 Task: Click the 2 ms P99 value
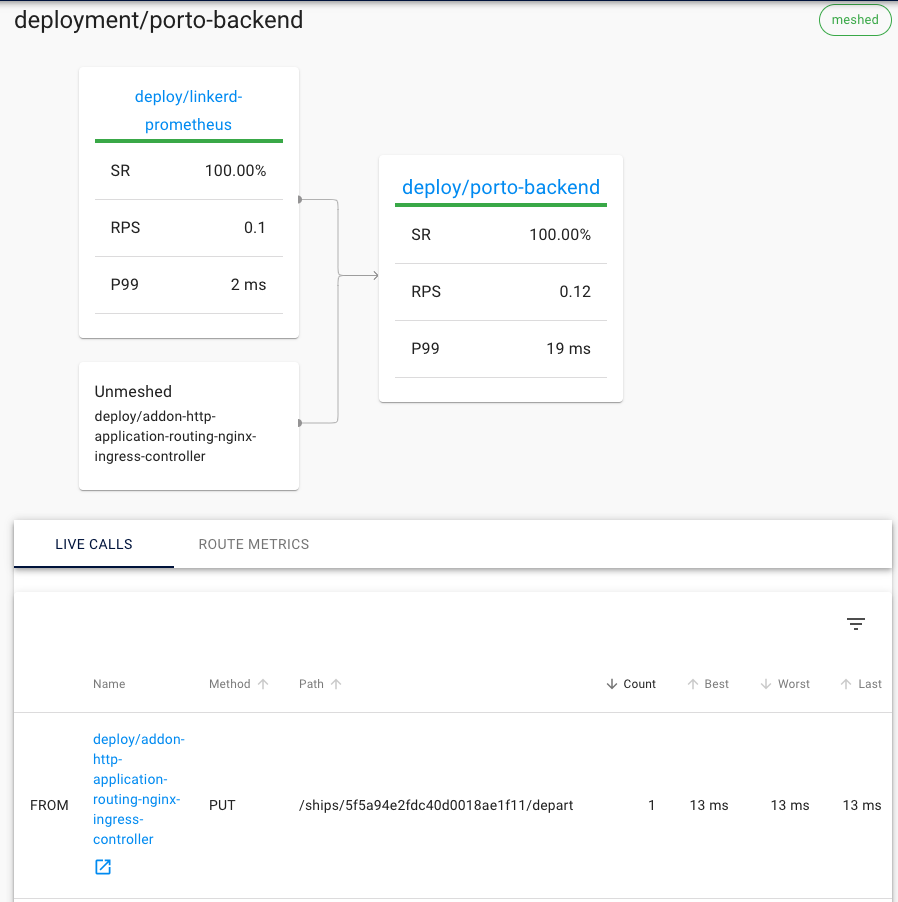(249, 285)
